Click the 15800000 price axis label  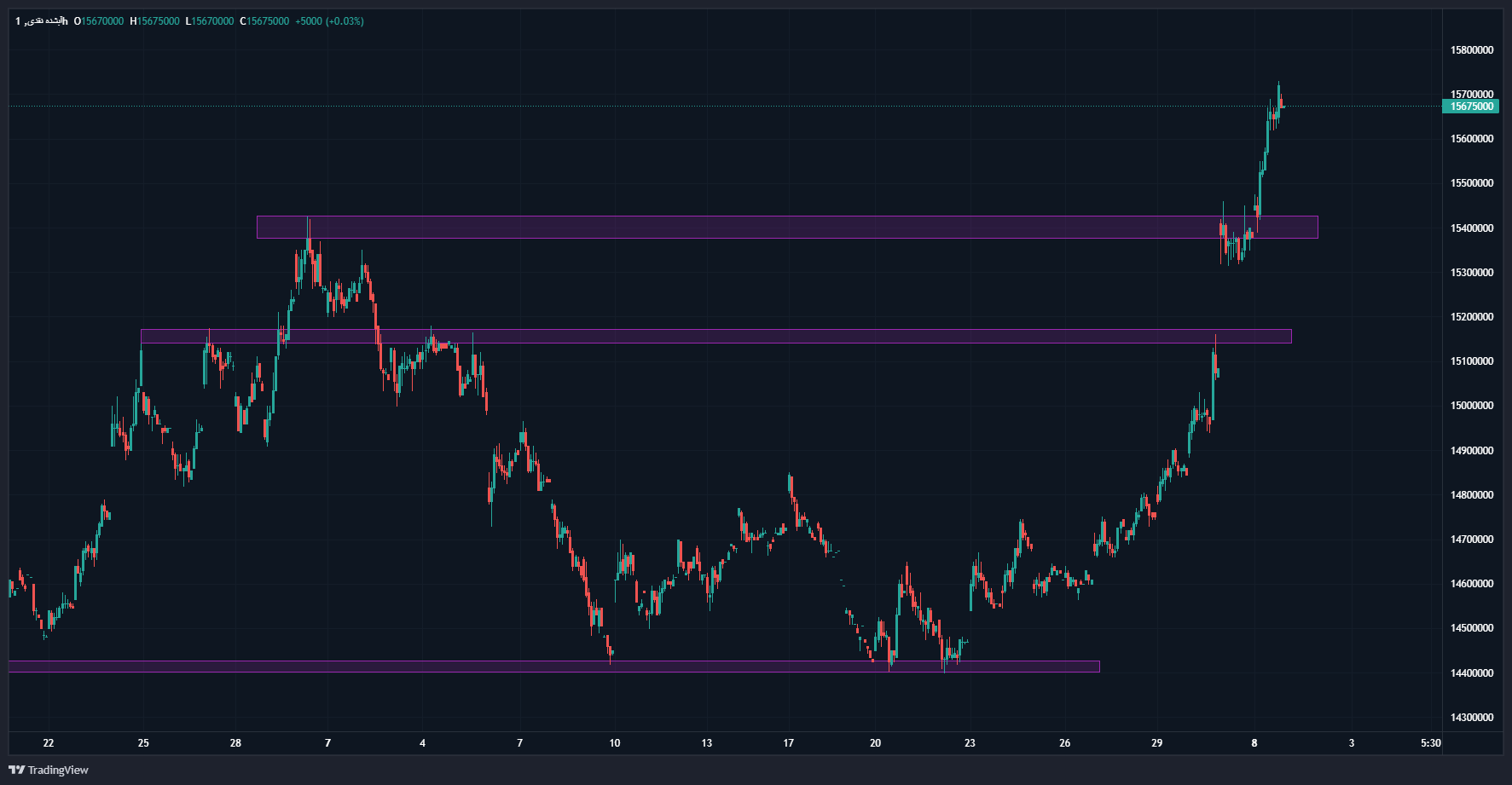[1472, 50]
